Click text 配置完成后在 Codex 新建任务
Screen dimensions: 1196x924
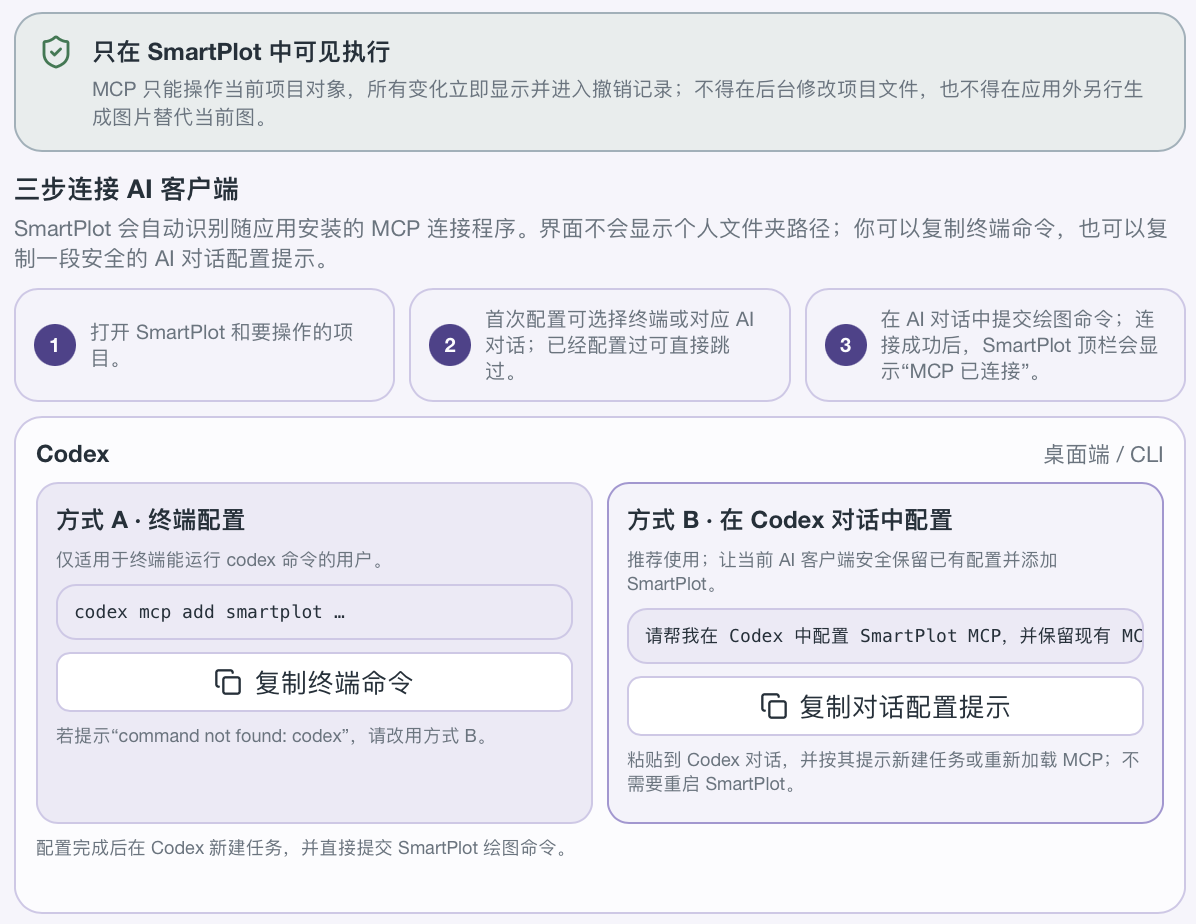point(304,848)
